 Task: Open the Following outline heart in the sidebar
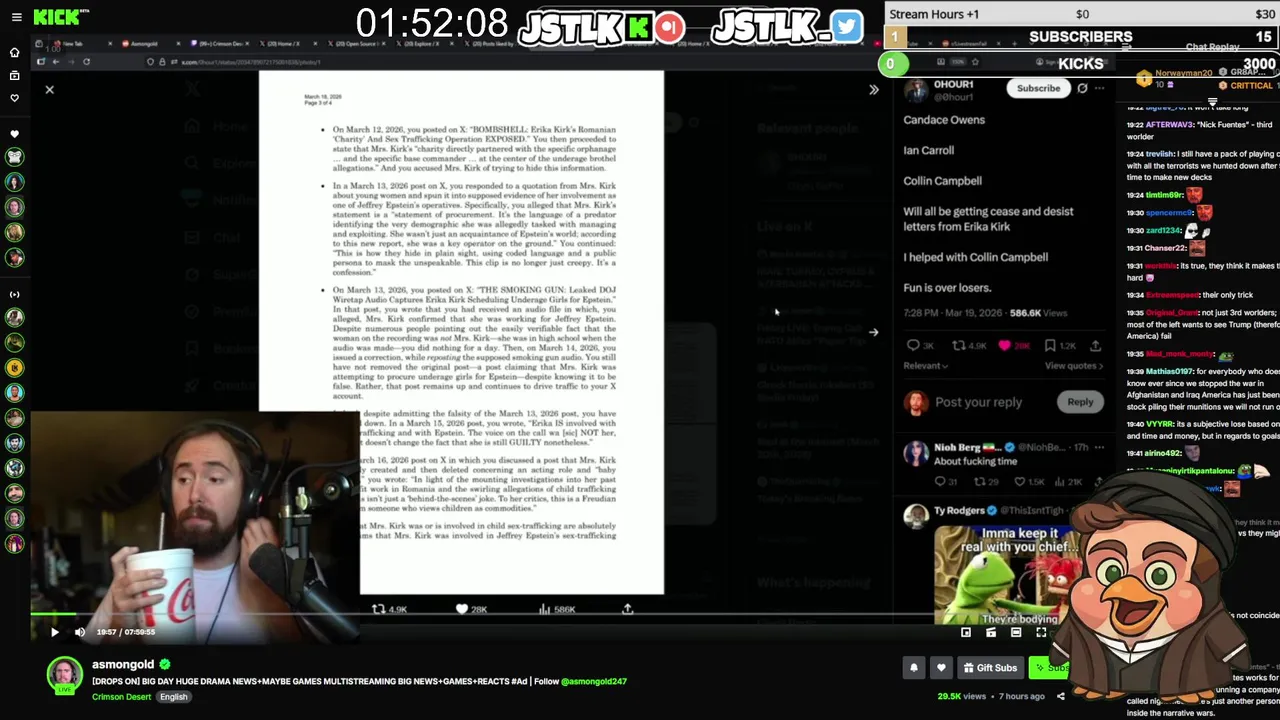pyautogui.click(x=14, y=97)
